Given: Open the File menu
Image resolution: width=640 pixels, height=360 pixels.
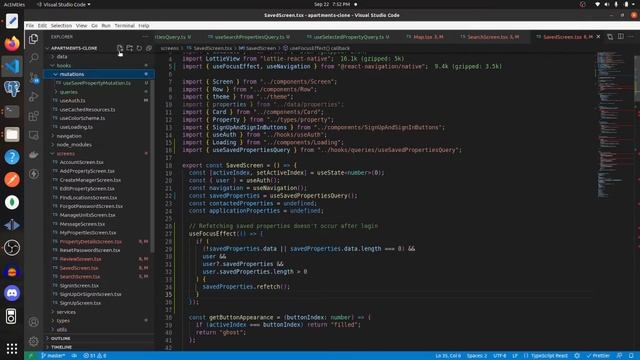Looking at the screenshot, I should coord(30,25).
